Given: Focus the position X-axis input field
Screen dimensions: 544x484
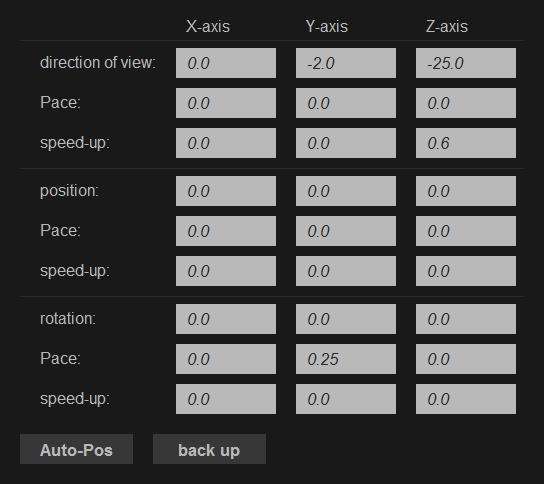Looking at the screenshot, I should pyautogui.click(x=226, y=191).
